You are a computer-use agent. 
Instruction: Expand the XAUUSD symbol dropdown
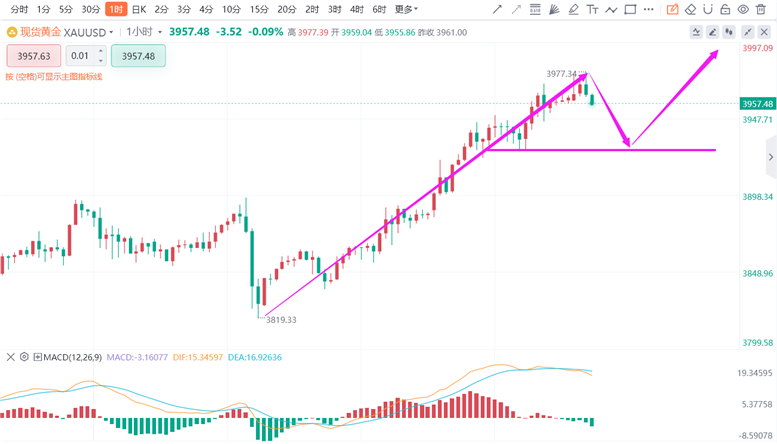tap(111, 32)
